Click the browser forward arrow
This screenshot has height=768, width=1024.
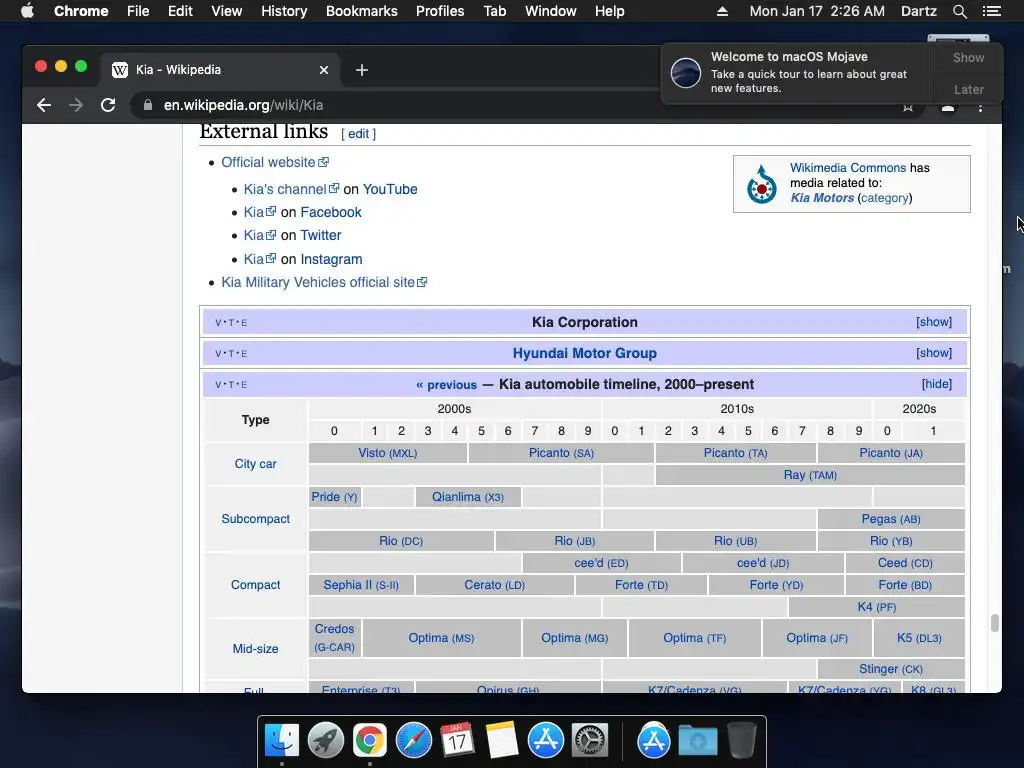pos(76,105)
